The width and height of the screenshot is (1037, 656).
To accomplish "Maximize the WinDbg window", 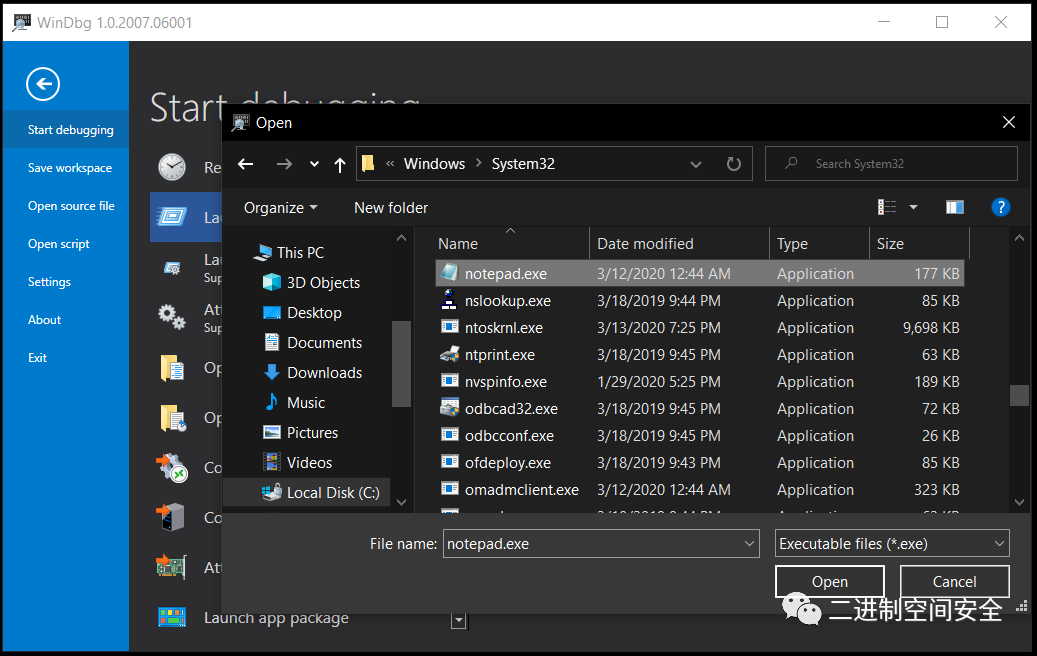I will (x=942, y=22).
